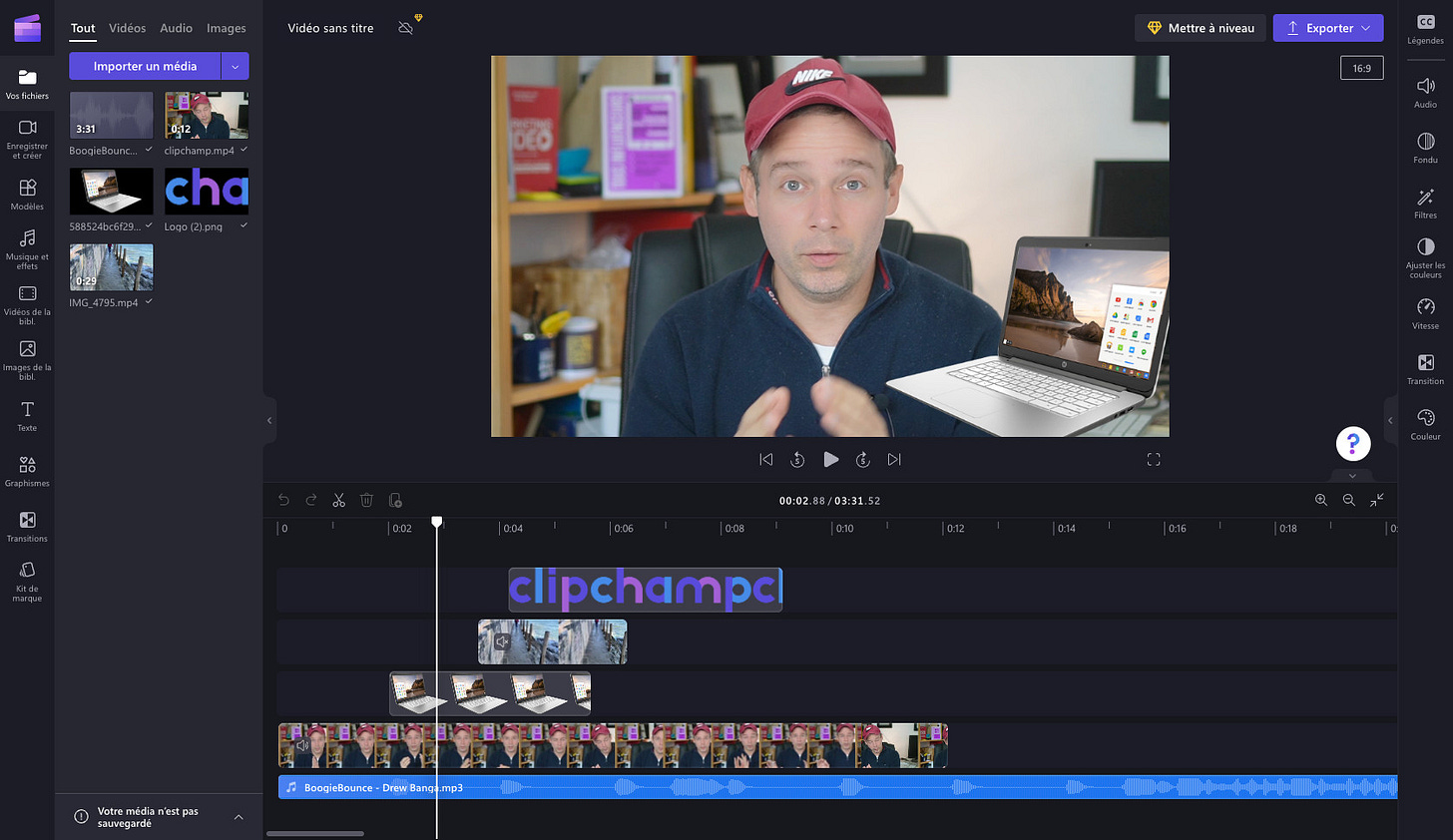Image resolution: width=1453 pixels, height=840 pixels.
Task: Open Images de la bibl. panel
Action: 27,360
